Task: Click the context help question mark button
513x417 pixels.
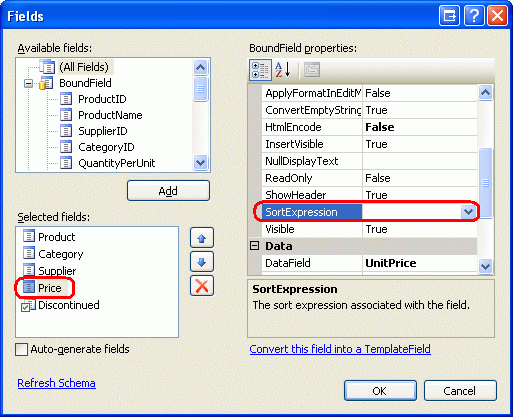Action: click(474, 16)
